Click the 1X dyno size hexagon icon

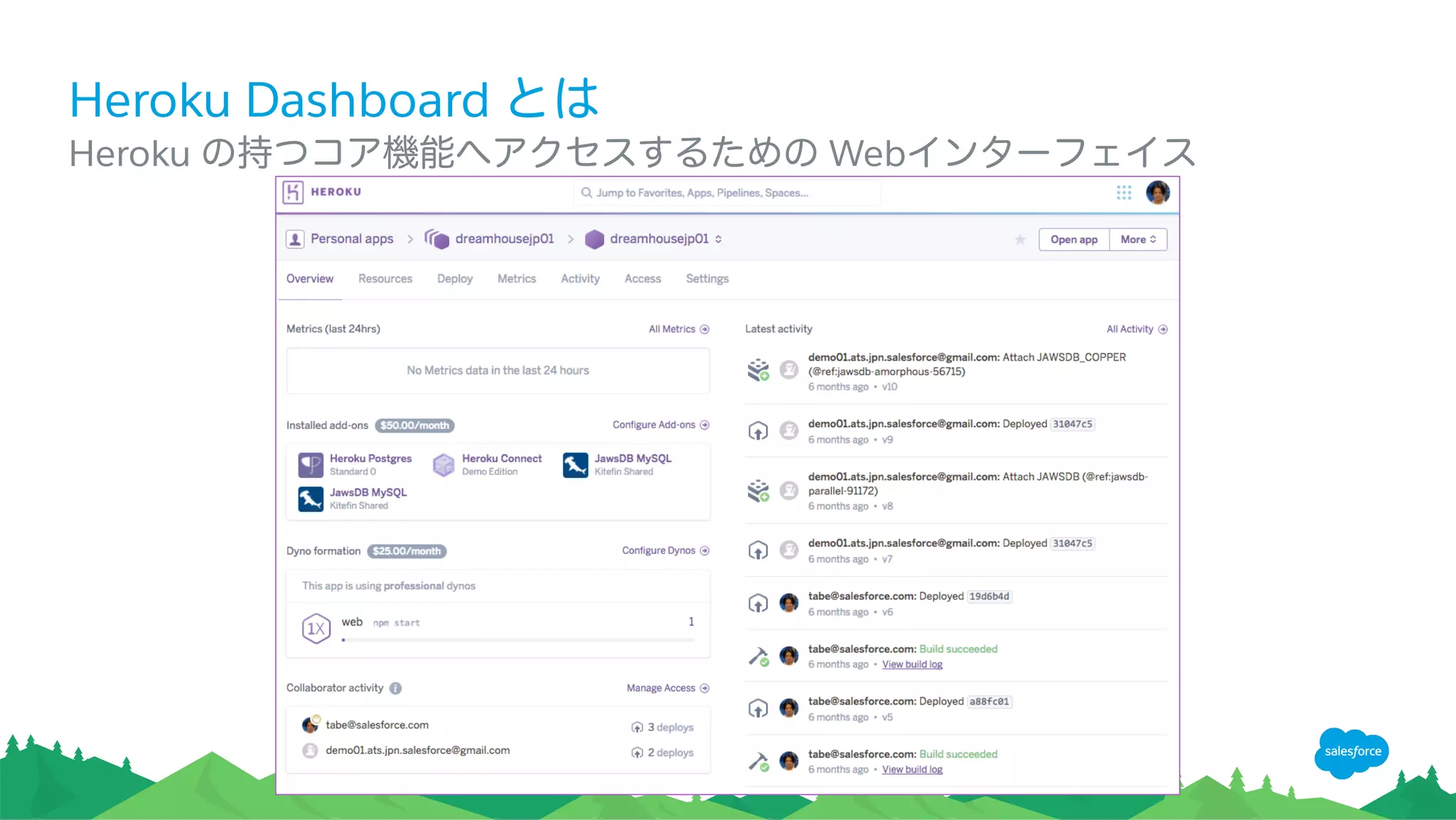(316, 628)
